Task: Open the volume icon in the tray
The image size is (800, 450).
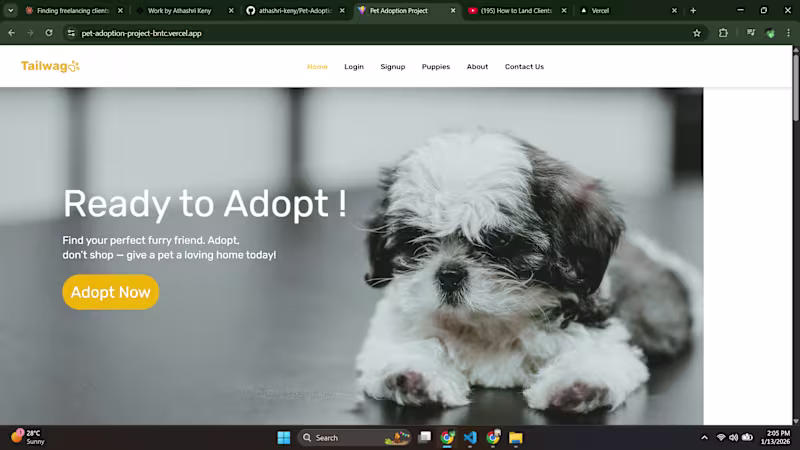Action: pos(734,437)
